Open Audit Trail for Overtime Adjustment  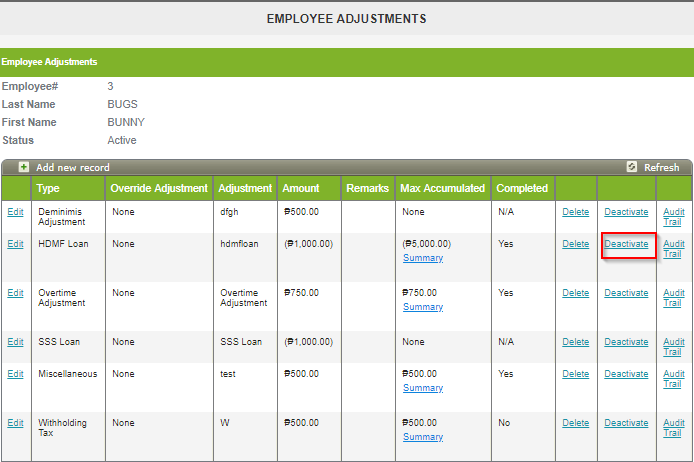coord(674,298)
